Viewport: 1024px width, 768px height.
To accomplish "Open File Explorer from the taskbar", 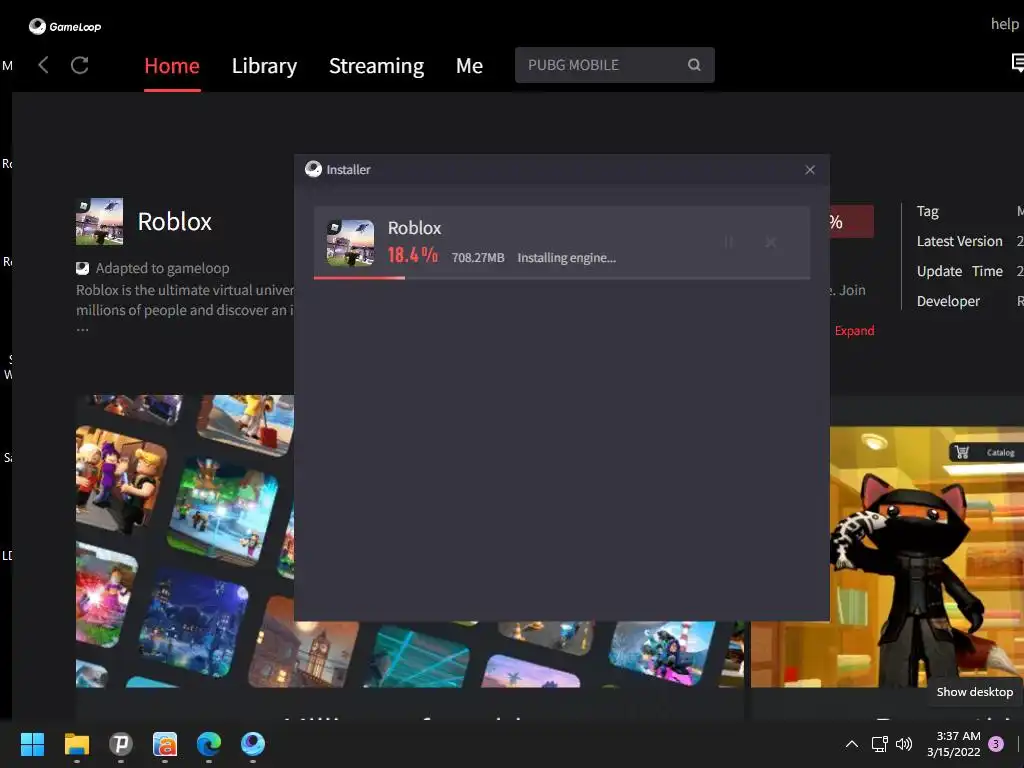I will point(76,744).
